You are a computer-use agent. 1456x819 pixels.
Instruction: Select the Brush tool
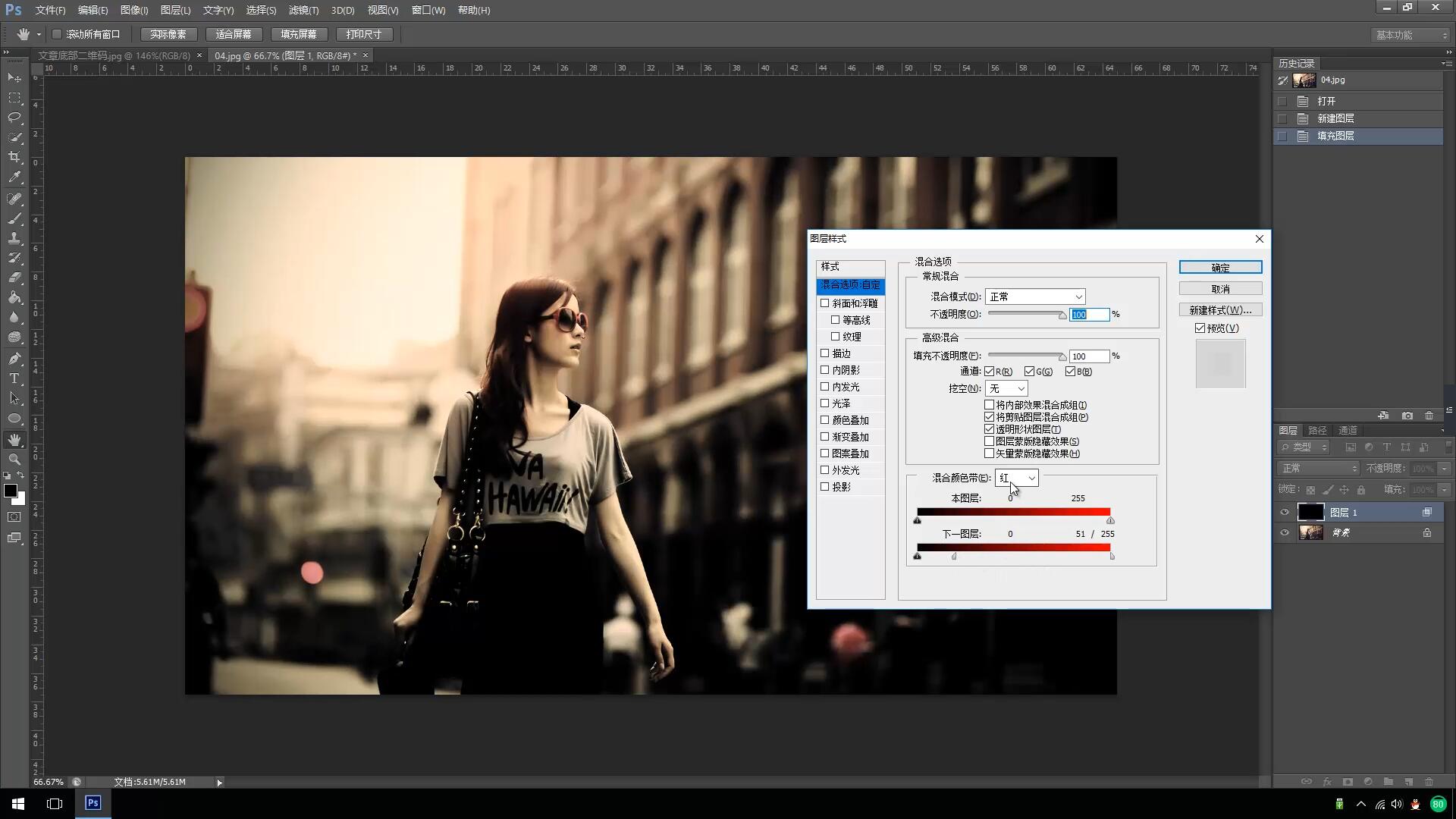pyautogui.click(x=14, y=218)
